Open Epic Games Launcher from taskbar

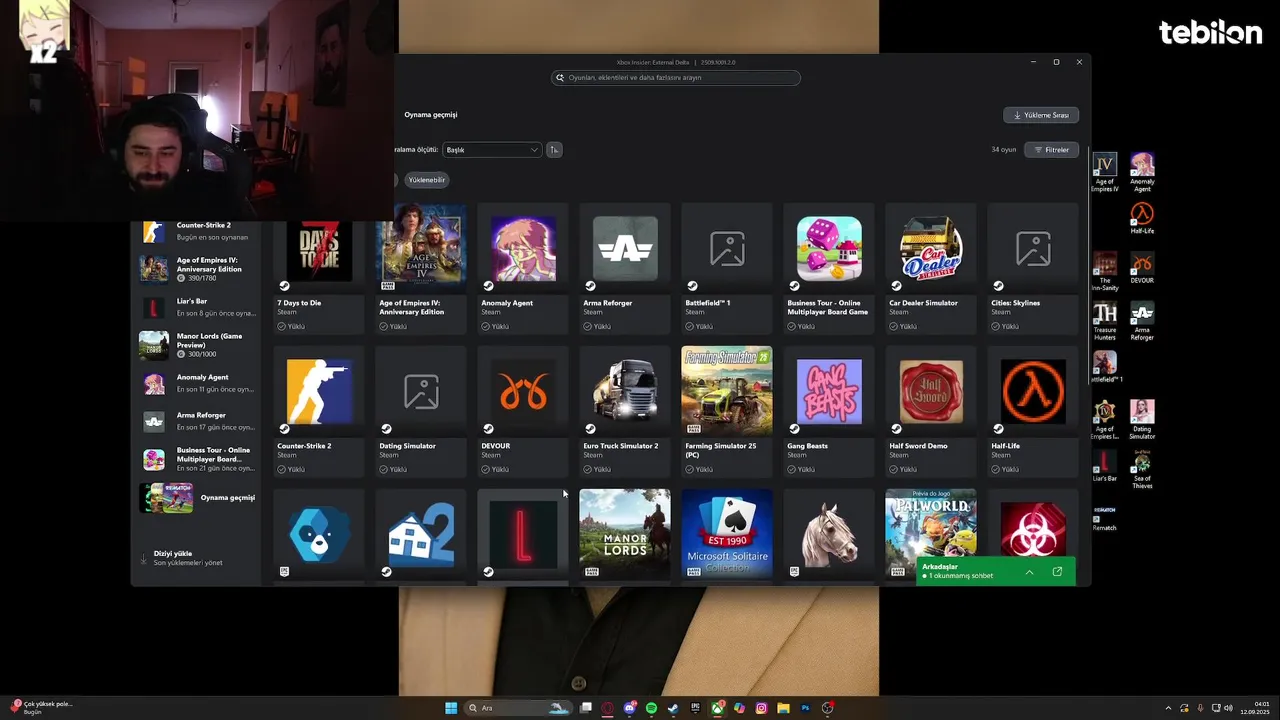click(695, 708)
